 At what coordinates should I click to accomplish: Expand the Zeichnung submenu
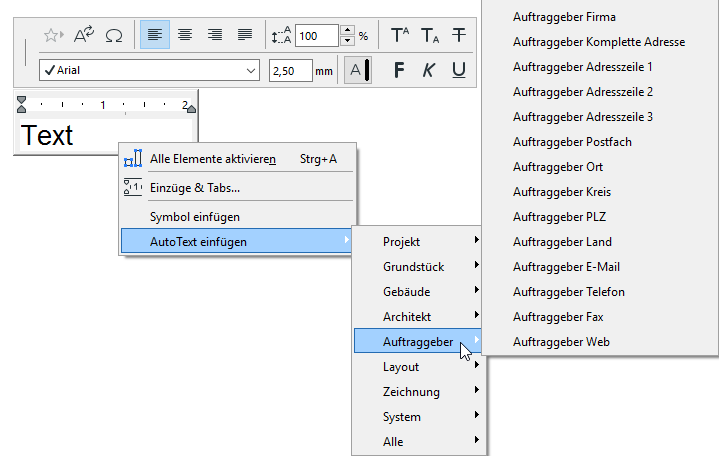(419, 391)
